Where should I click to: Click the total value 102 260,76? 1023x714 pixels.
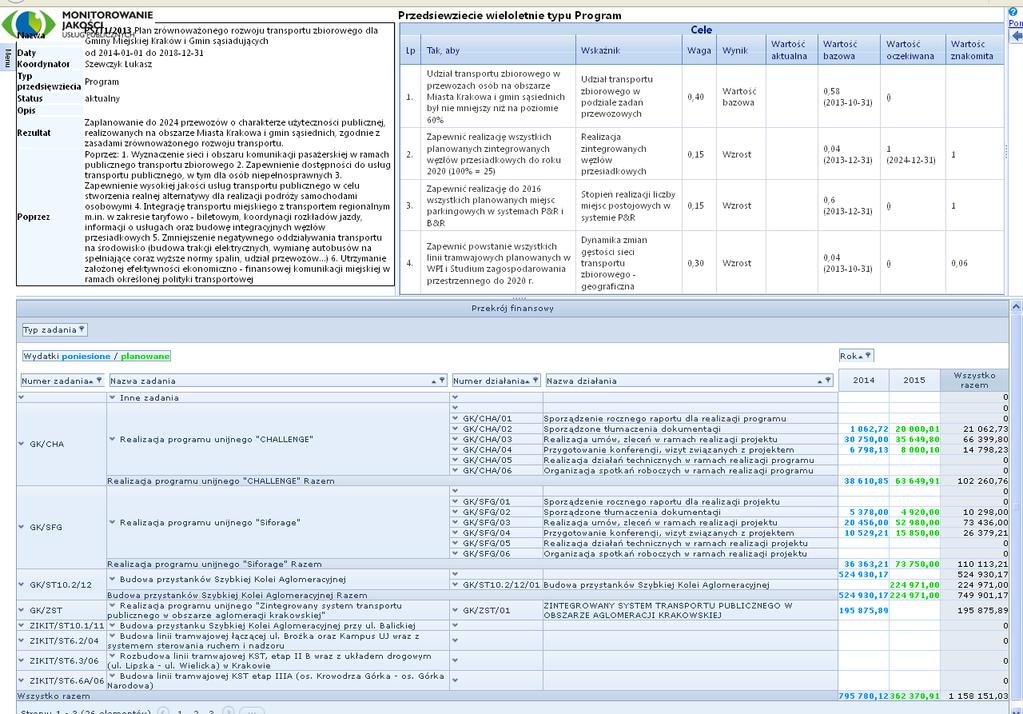[983, 481]
